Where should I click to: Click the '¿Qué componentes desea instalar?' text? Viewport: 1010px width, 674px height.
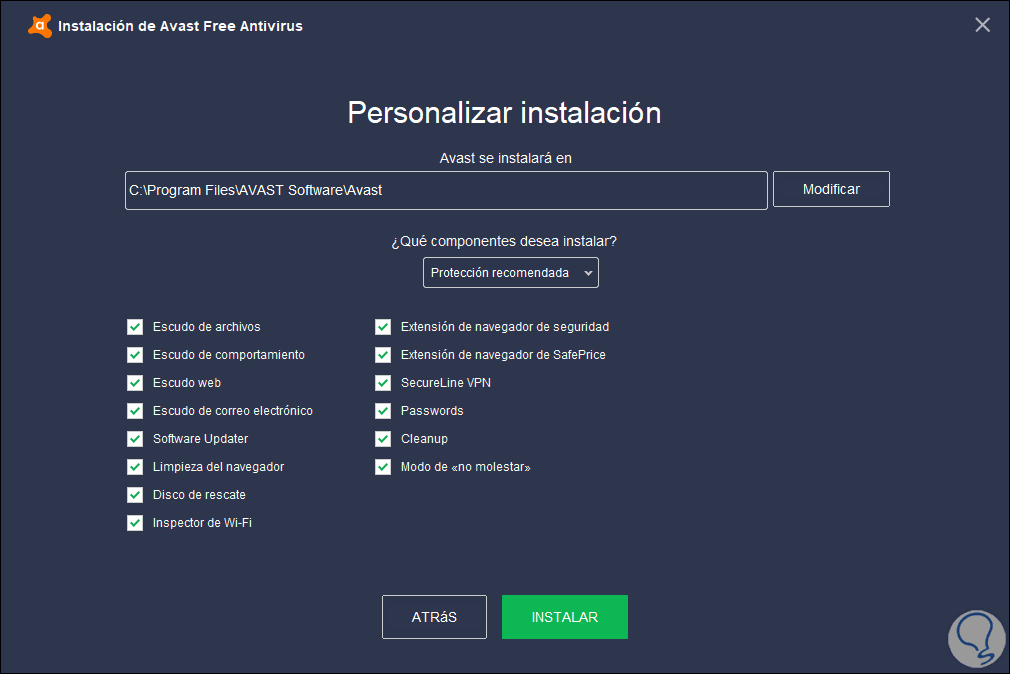pyautogui.click(x=504, y=241)
